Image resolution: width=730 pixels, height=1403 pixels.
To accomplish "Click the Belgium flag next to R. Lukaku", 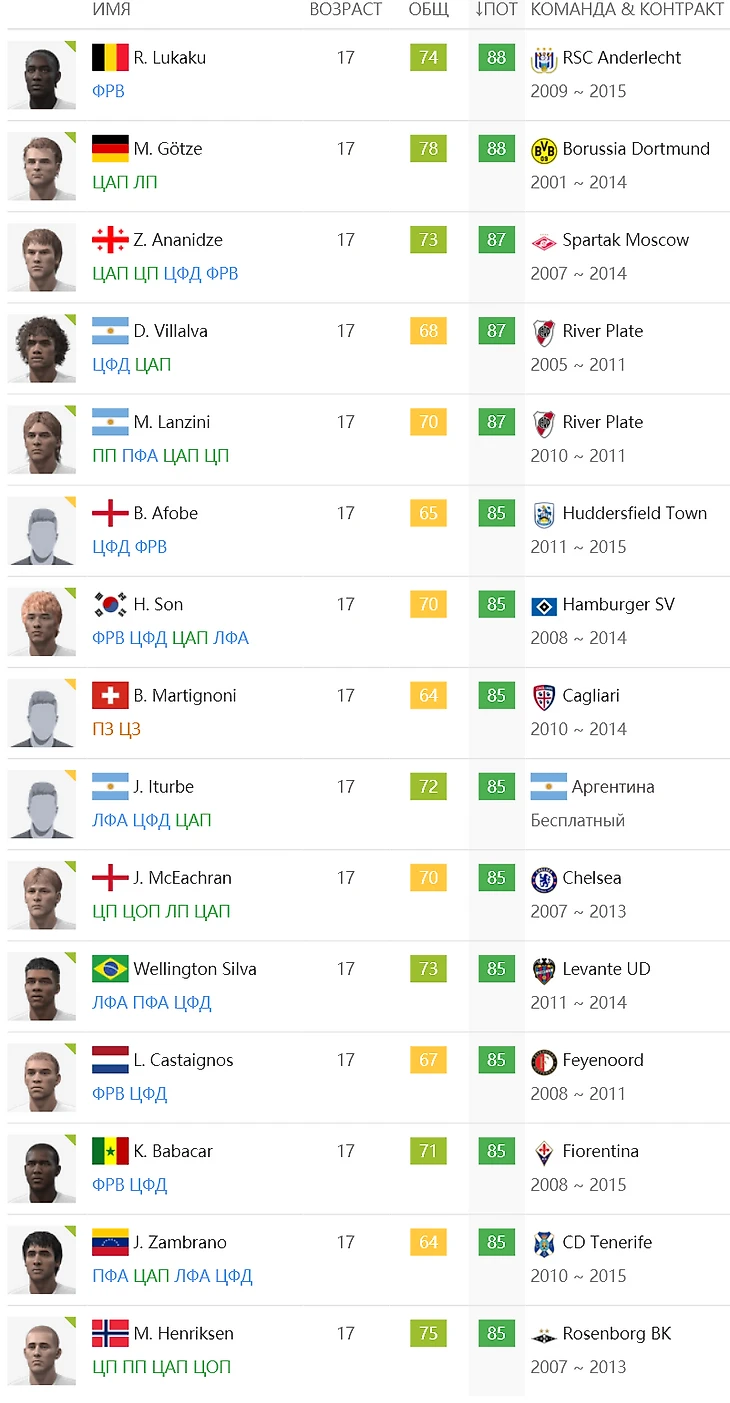I will tap(110, 58).
